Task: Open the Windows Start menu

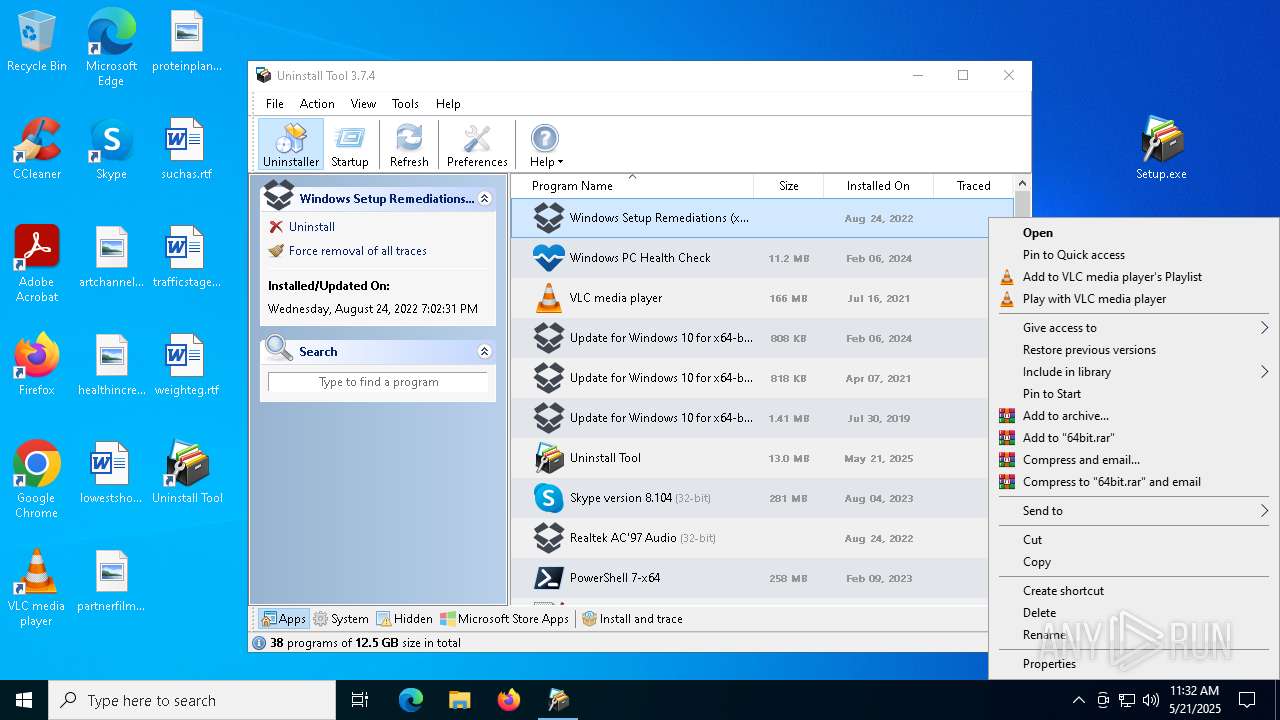Action: pyautogui.click(x=24, y=700)
